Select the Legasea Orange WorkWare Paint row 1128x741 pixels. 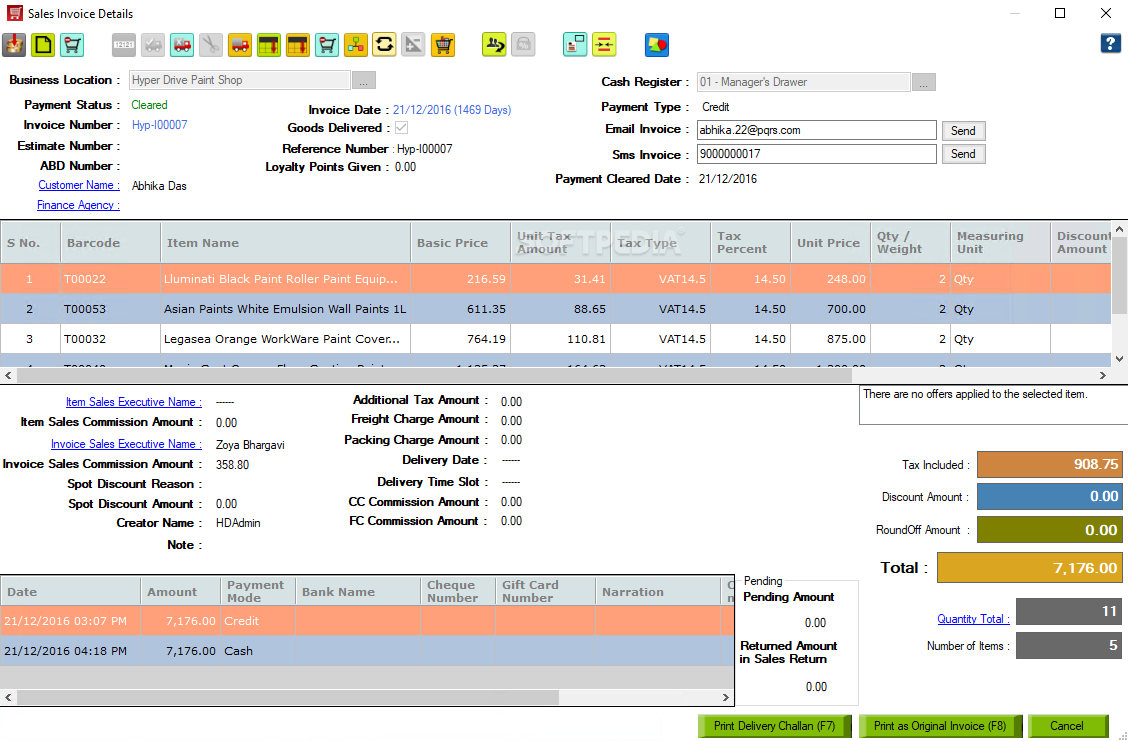point(555,339)
